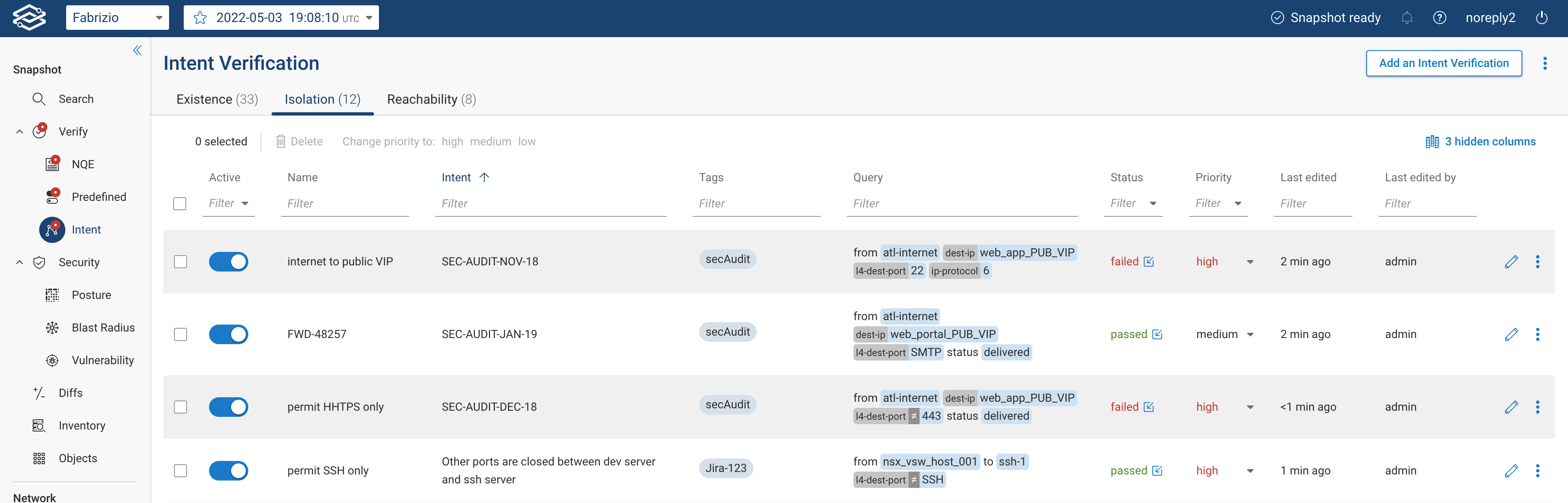Show the 3 hidden columns
Image resolution: width=1568 pixels, height=503 pixels.
click(x=1480, y=141)
